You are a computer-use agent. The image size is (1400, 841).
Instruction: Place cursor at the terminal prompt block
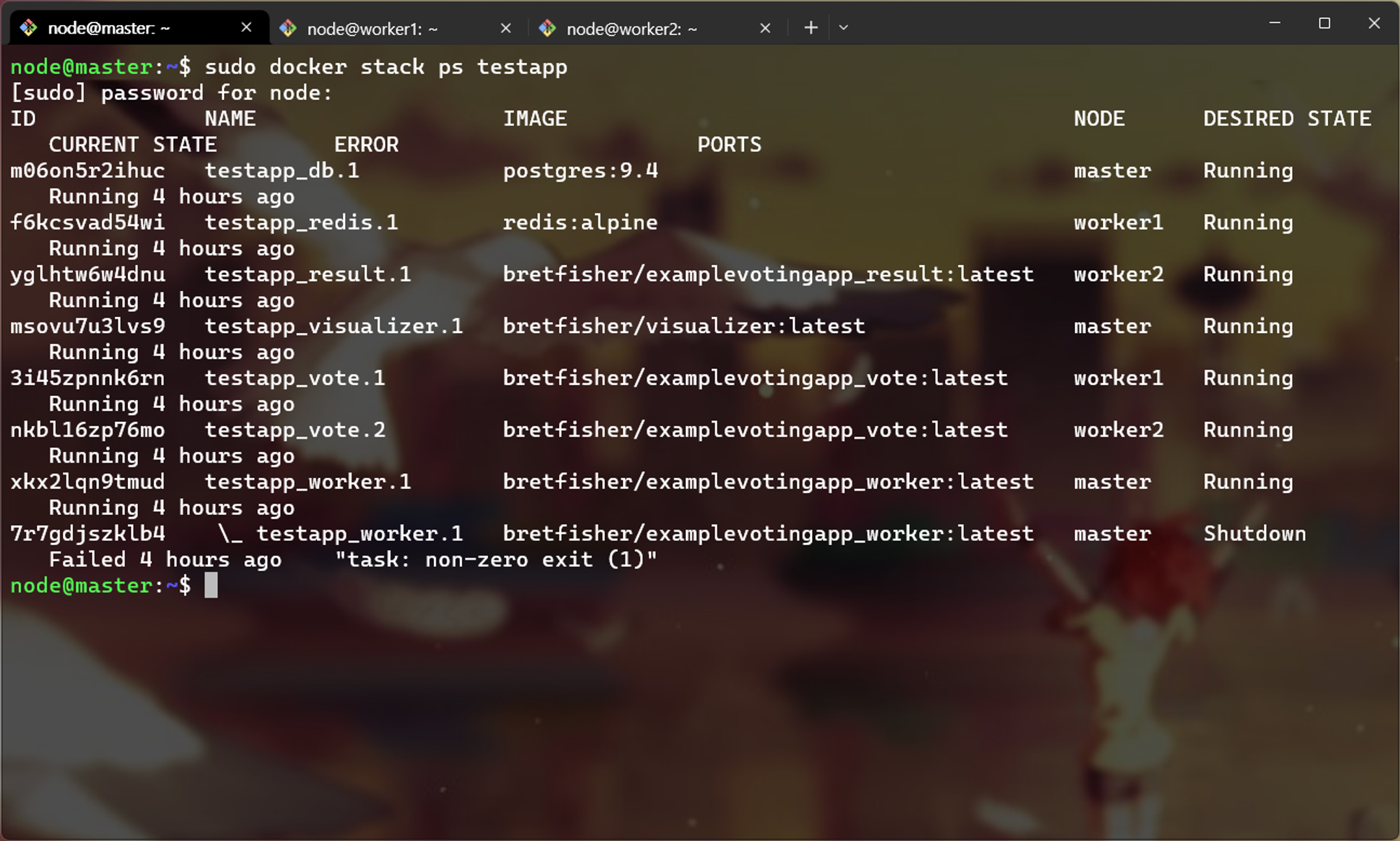[211, 586]
